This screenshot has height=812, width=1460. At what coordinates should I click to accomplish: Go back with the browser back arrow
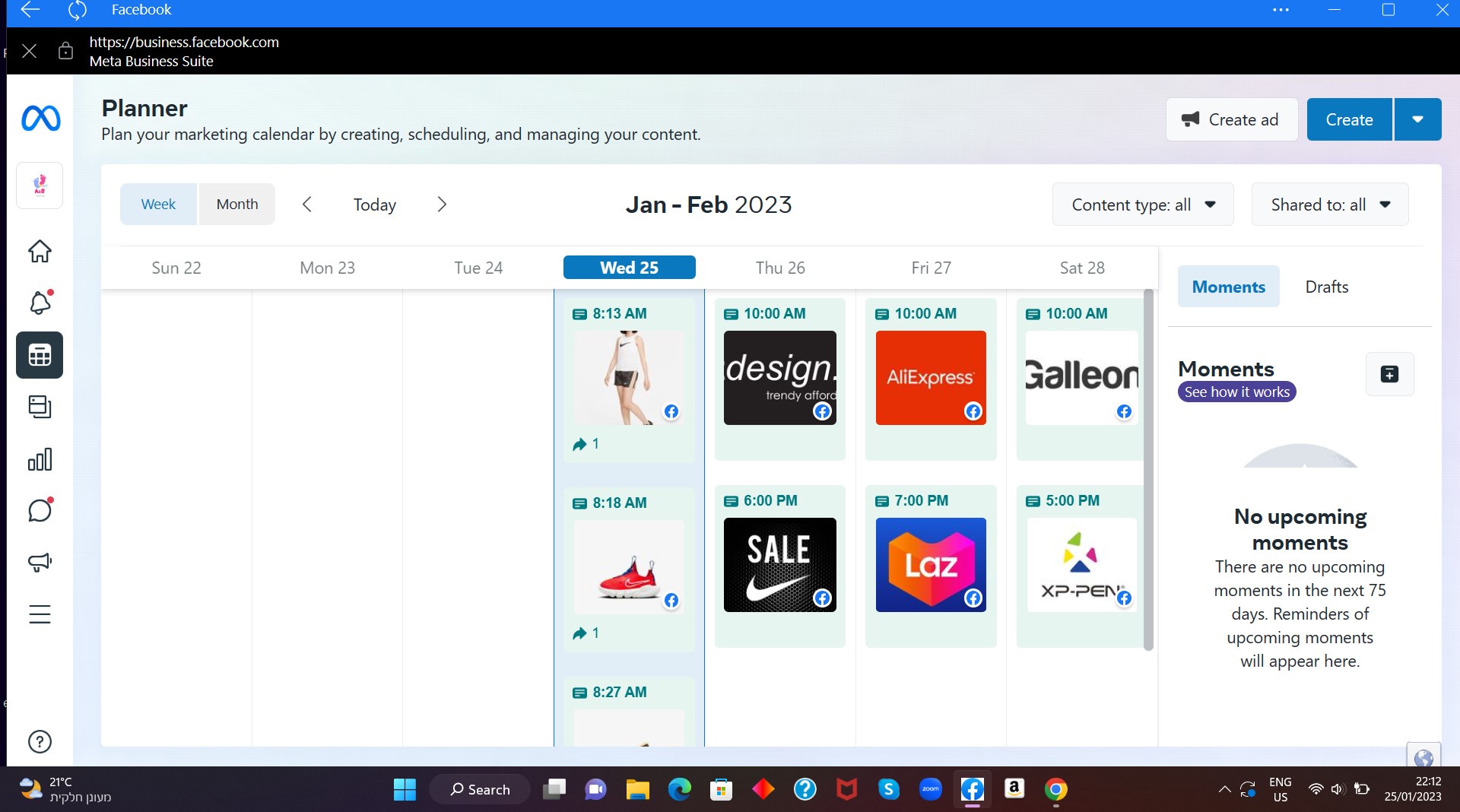pos(30,10)
